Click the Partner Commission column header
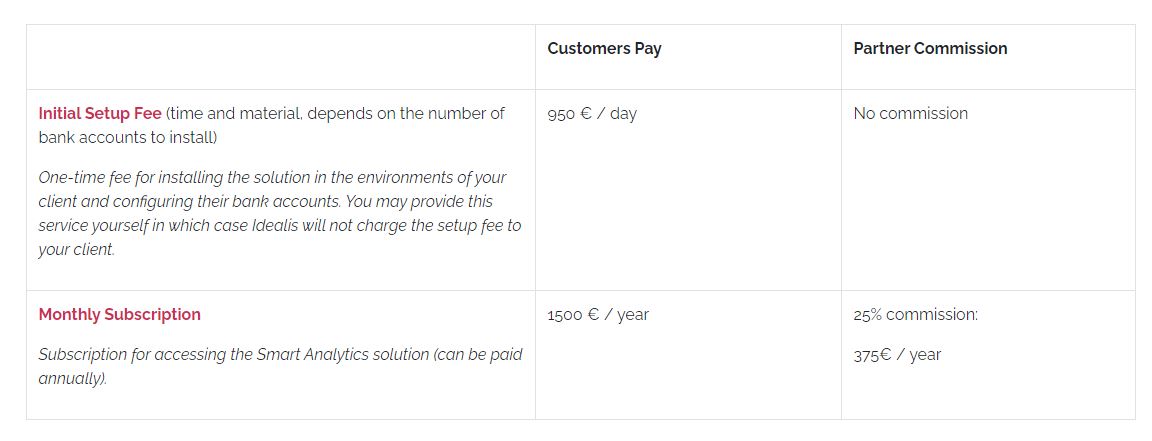1152x441 pixels. [930, 49]
